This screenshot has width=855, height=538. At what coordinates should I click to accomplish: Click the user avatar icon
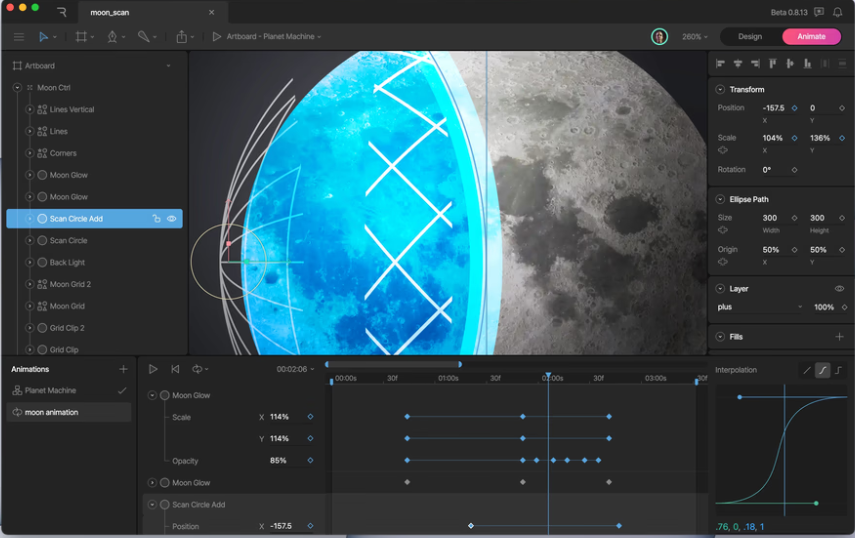659,37
